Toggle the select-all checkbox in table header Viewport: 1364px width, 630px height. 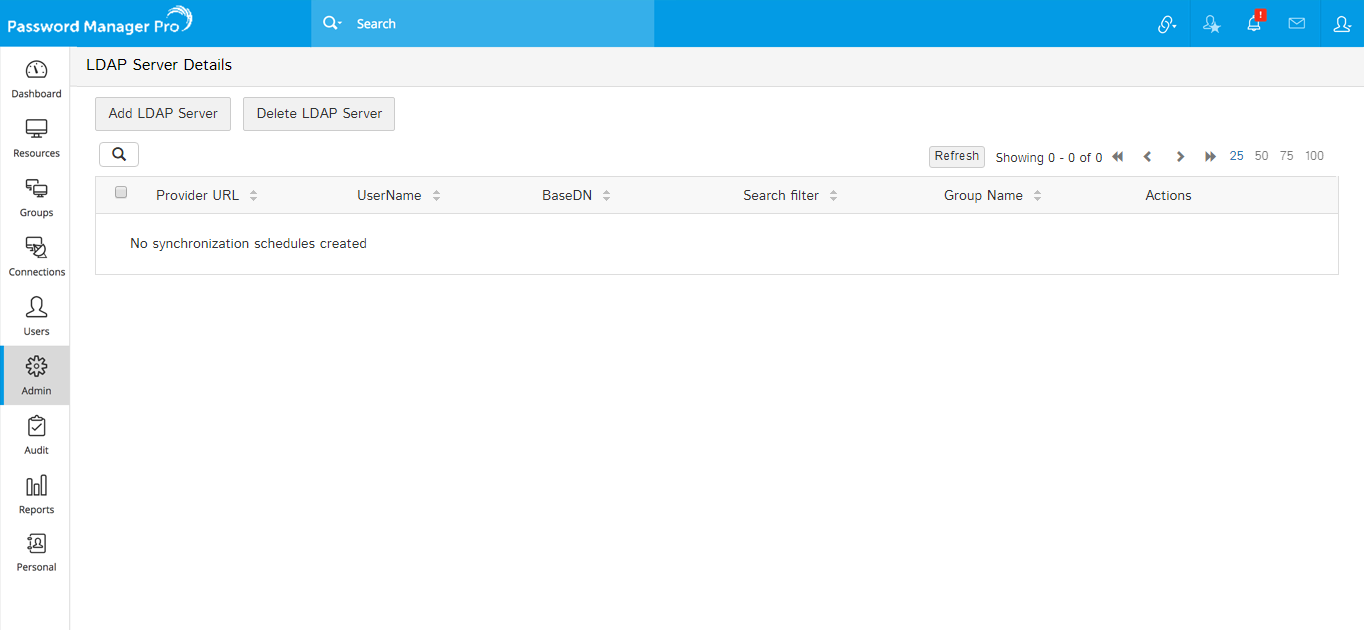121,193
